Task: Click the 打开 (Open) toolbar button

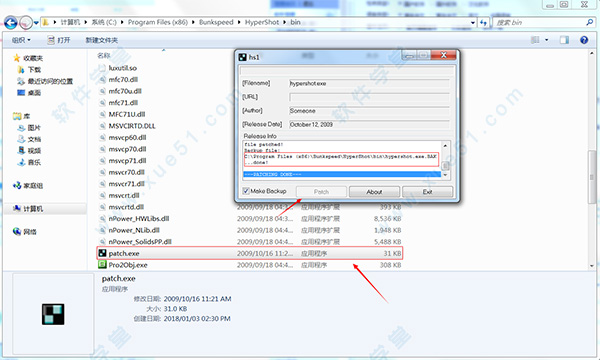Action: (59, 40)
